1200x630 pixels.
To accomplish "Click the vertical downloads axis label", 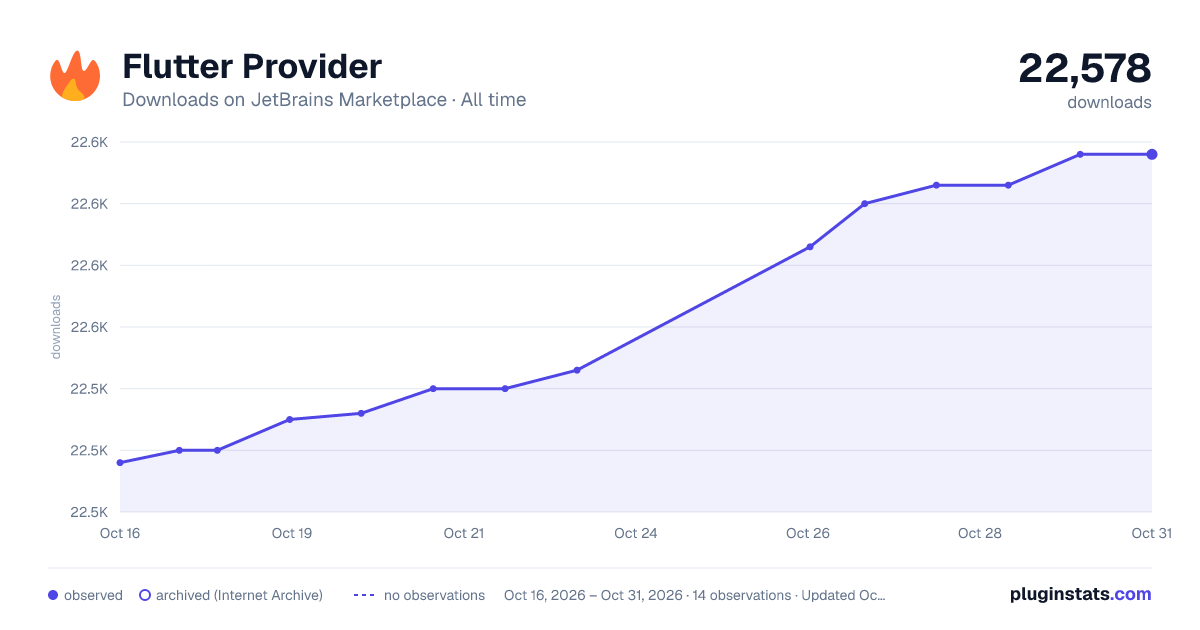I will [x=56, y=327].
